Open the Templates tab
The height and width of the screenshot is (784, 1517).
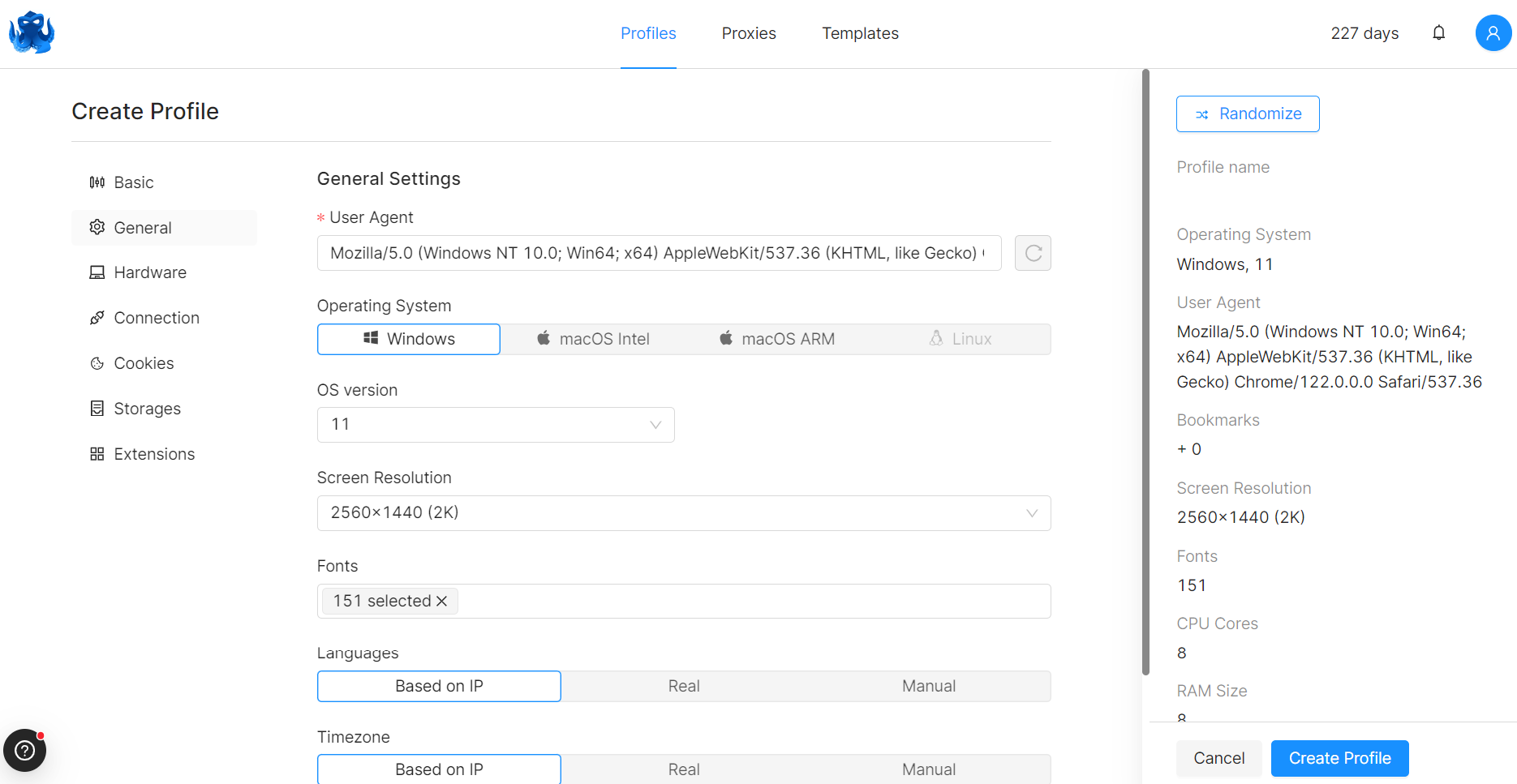click(860, 33)
